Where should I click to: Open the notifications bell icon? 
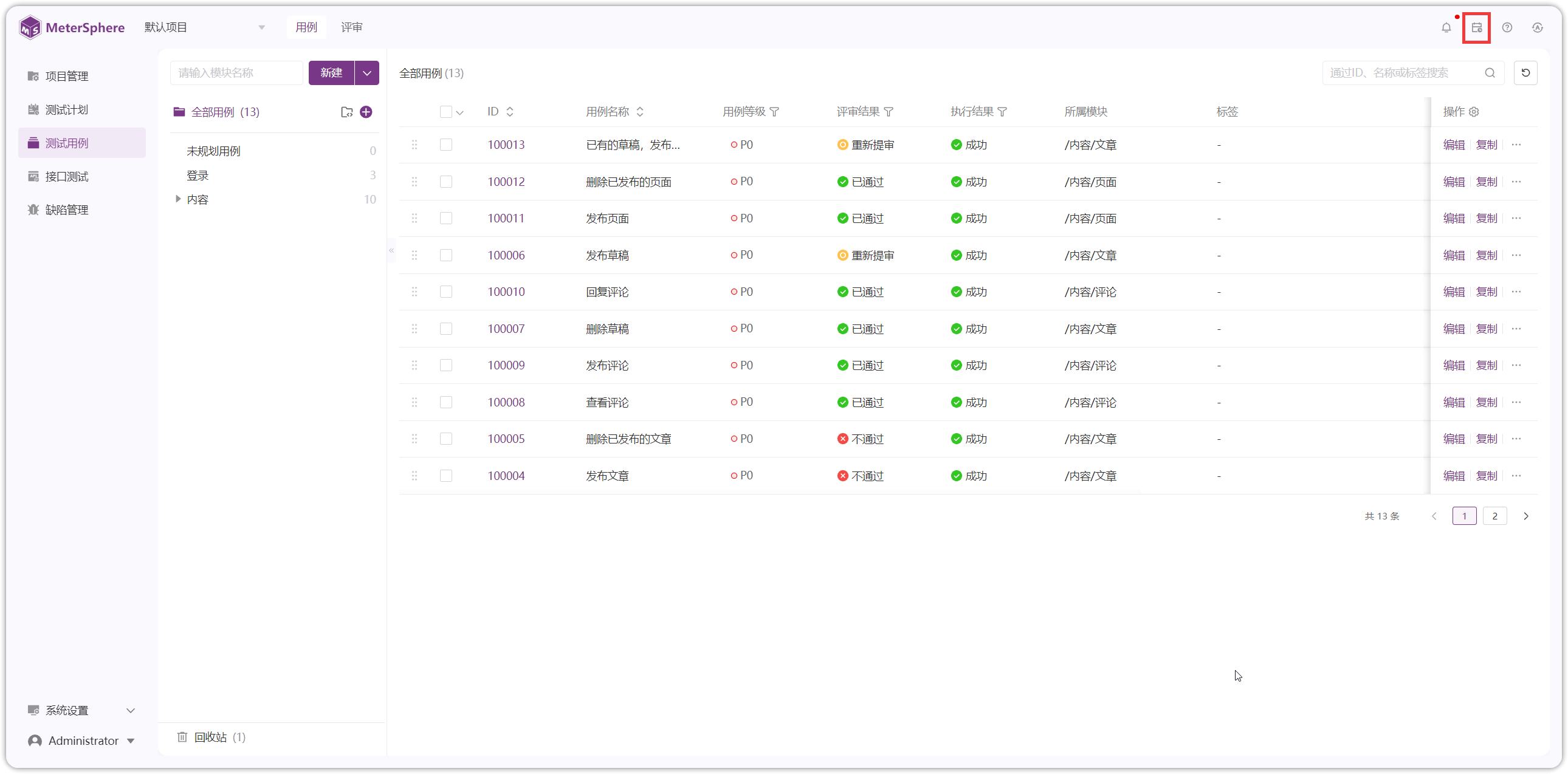click(x=1446, y=27)
